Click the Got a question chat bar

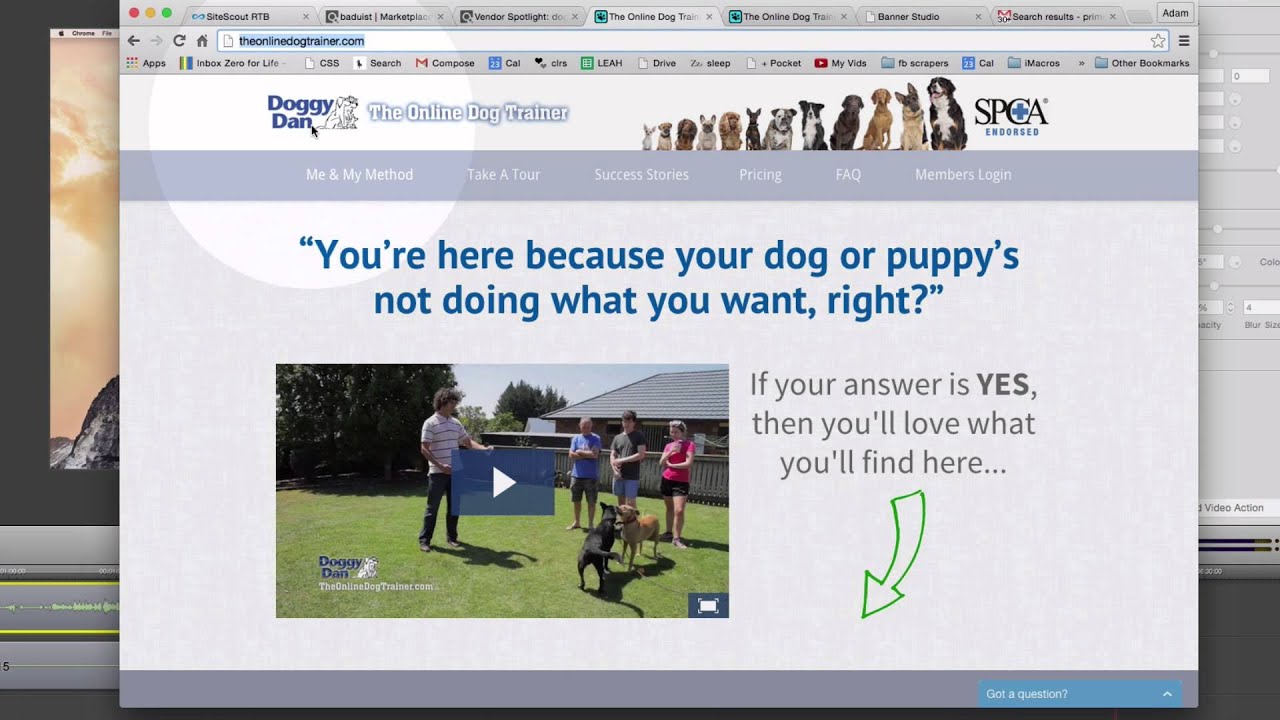tap(1080, 694)
